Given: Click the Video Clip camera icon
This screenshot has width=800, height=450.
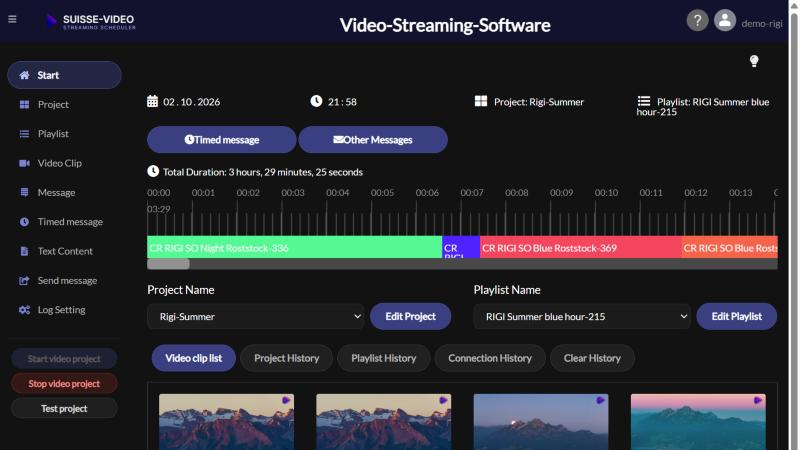Looking at the screenshot, I should coord(24,163).
